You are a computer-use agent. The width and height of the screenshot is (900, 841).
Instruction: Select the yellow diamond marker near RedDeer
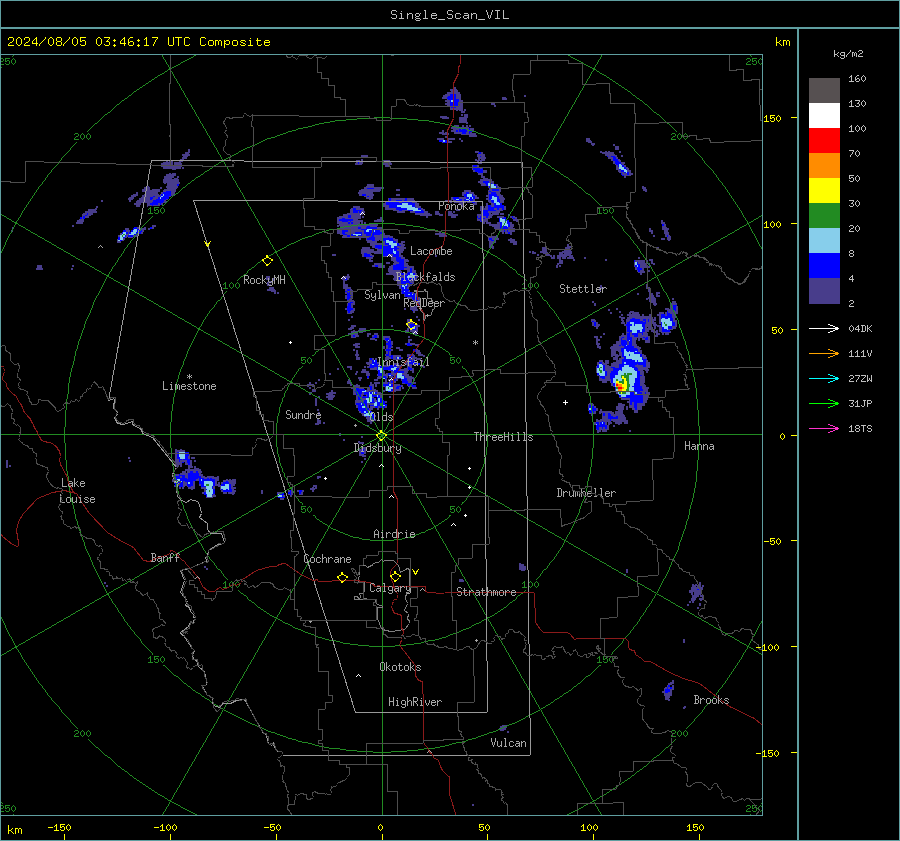point(412,325)
